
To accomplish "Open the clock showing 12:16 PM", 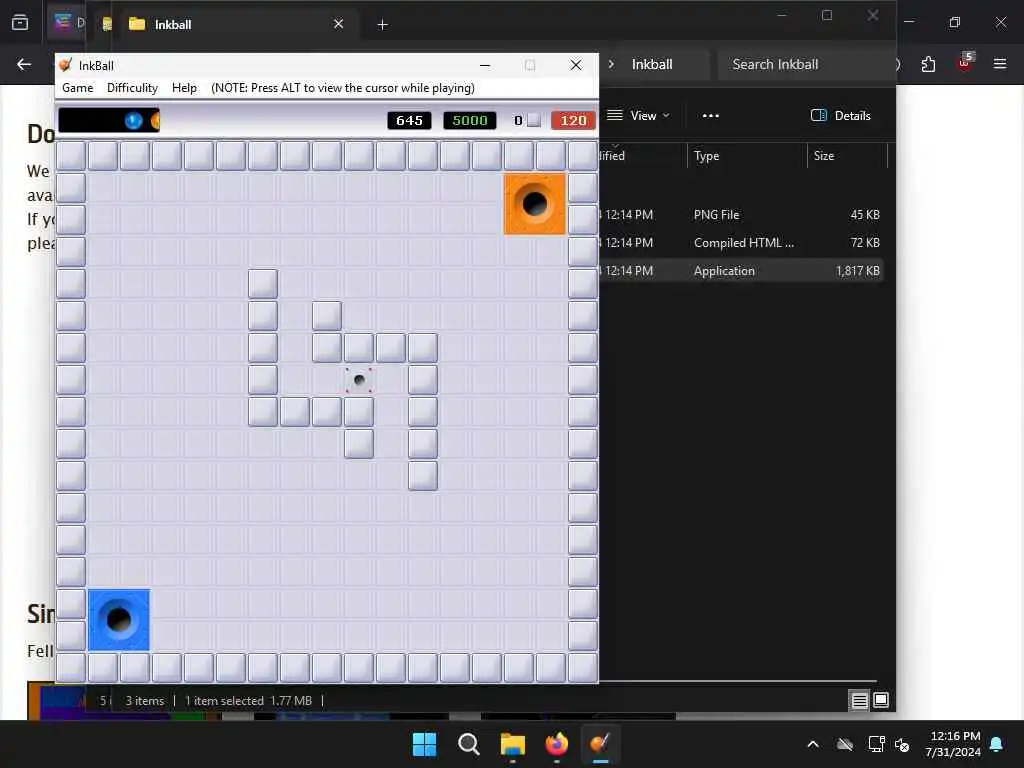I will click(x=953, y=744).
